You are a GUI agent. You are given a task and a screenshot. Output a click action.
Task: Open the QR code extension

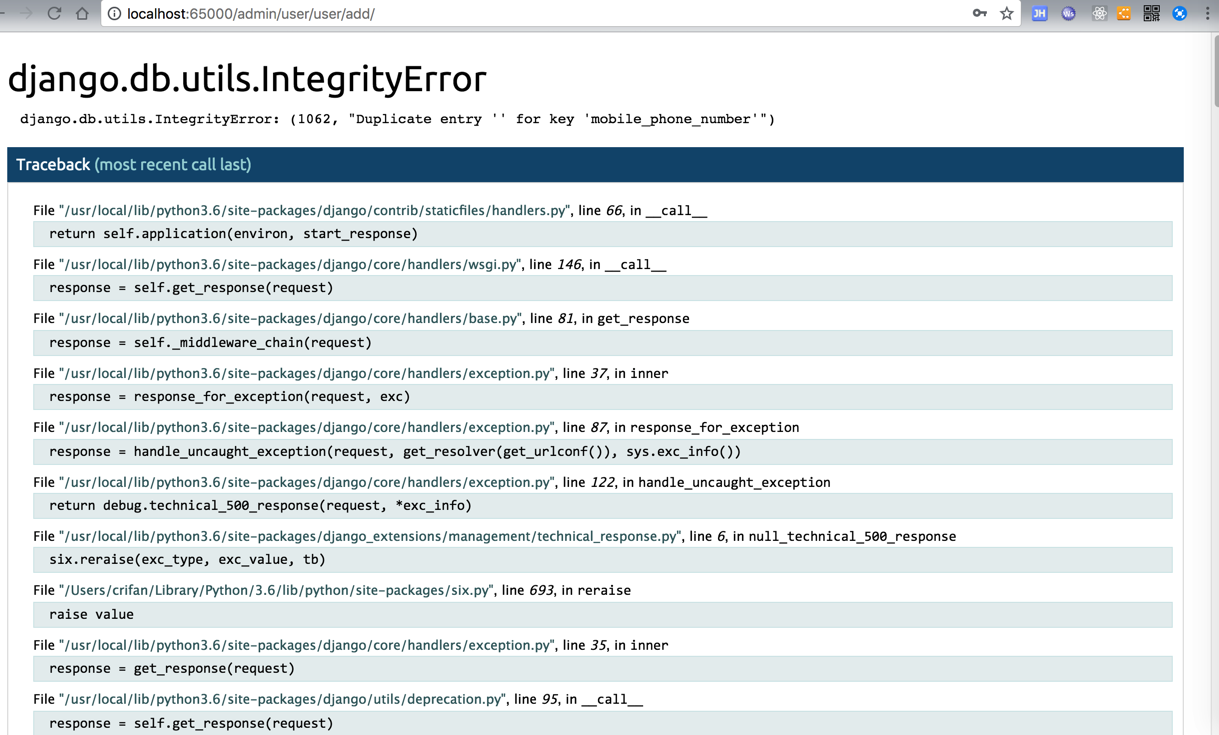(x=1152, y=13)
